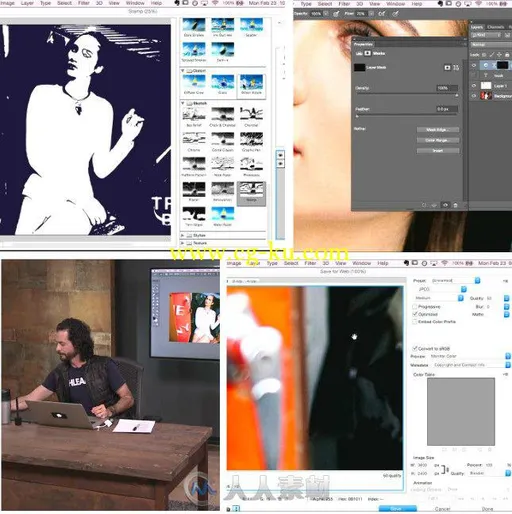
Task: Click the image width W field
Action: 423,465
